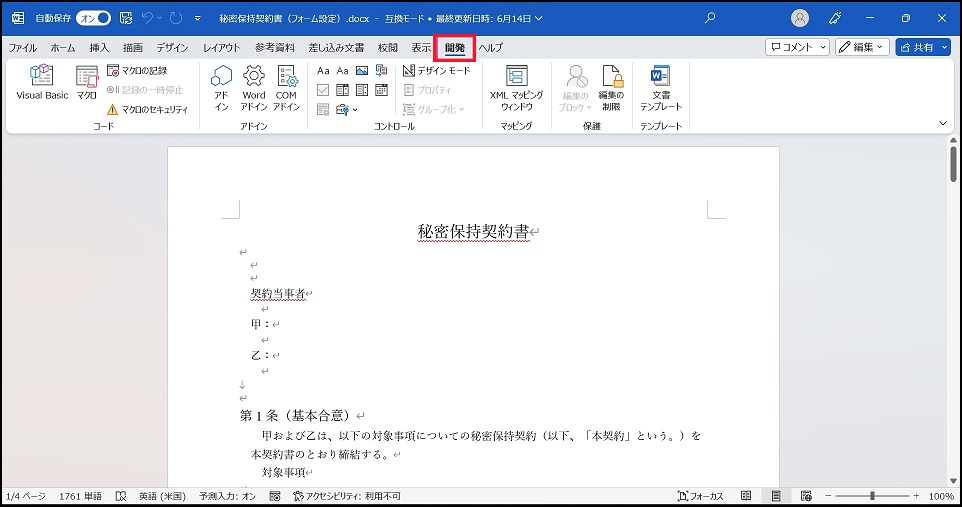Viewport: 962px width, 507px height.
Task: Switch to read mode view in status bar
Action: 746,496
